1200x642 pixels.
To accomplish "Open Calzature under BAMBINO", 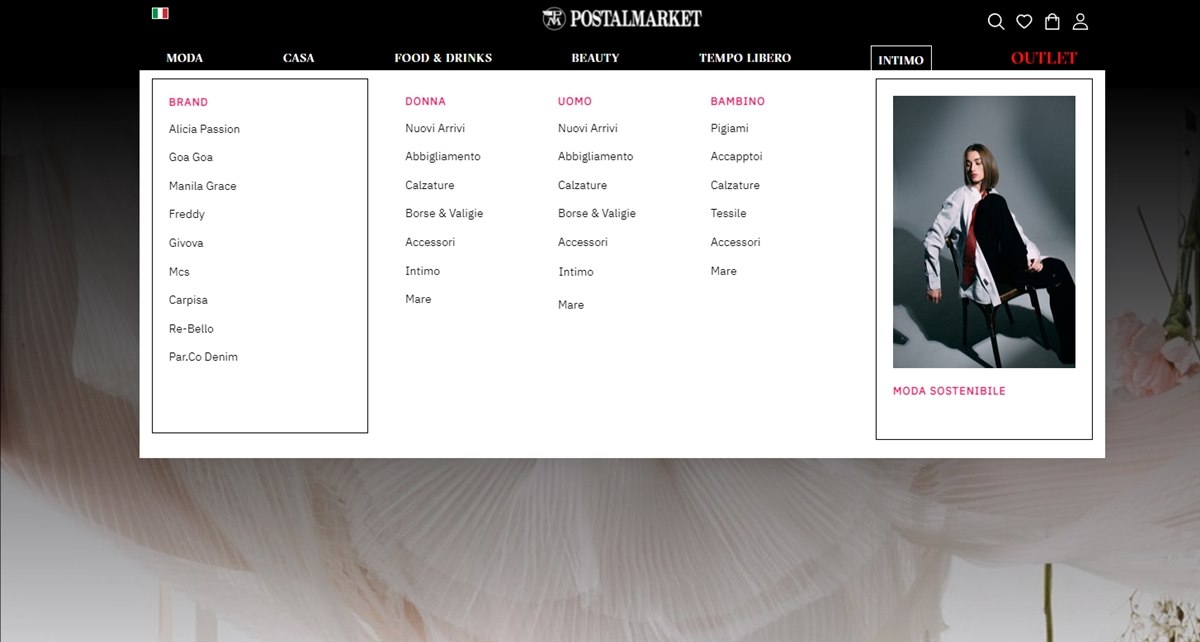I will (735, 185).
